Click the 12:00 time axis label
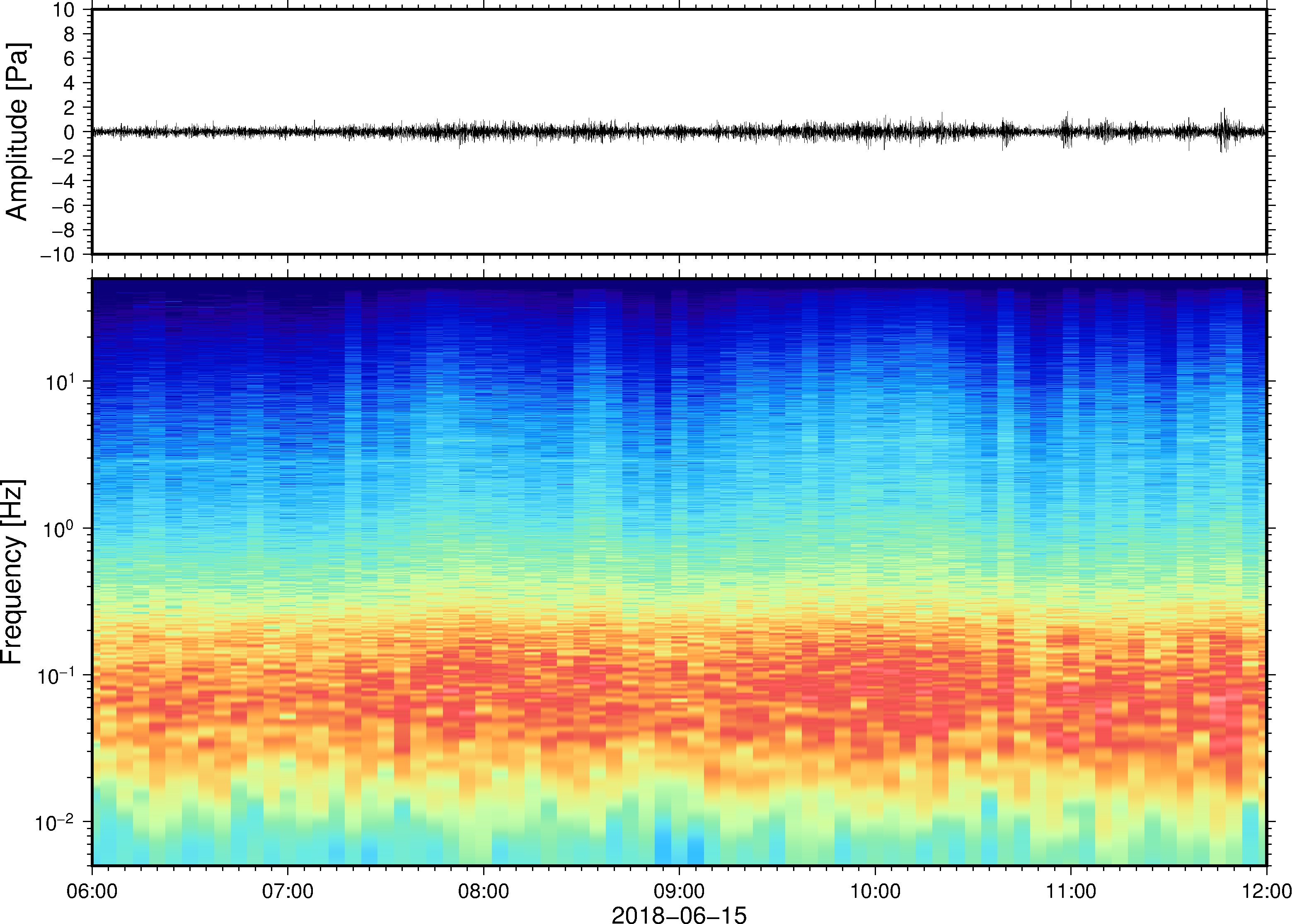Image resolution: width=1292 pixels, height=924 pixels. 1266,891
